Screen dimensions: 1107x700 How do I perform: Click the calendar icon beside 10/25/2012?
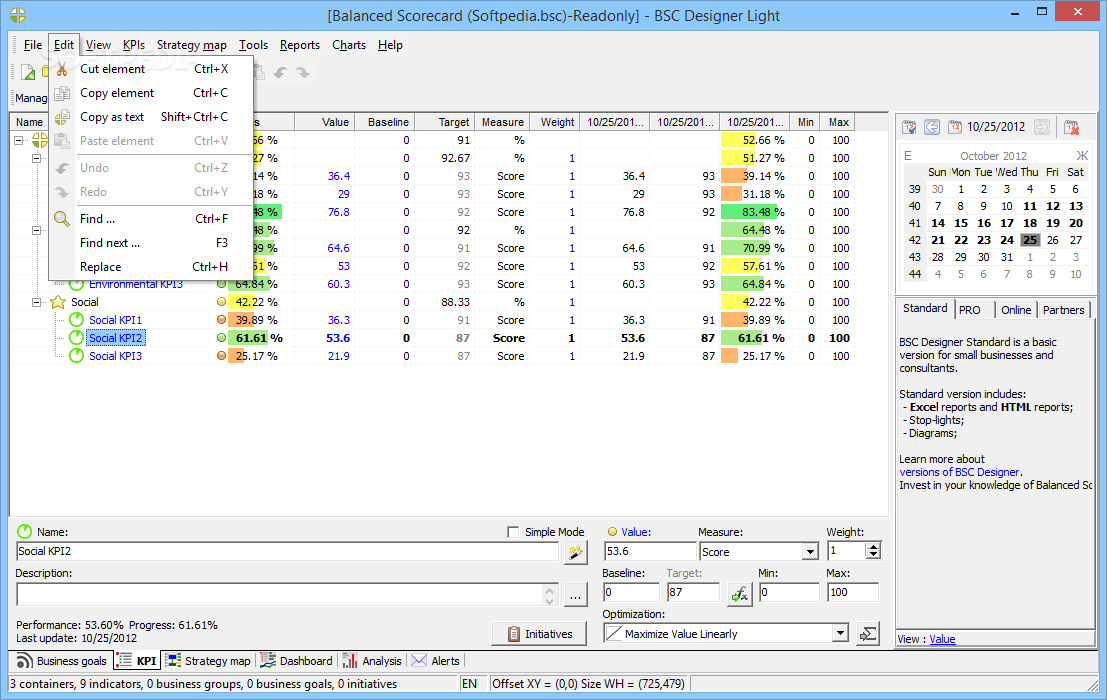(955, 127)
